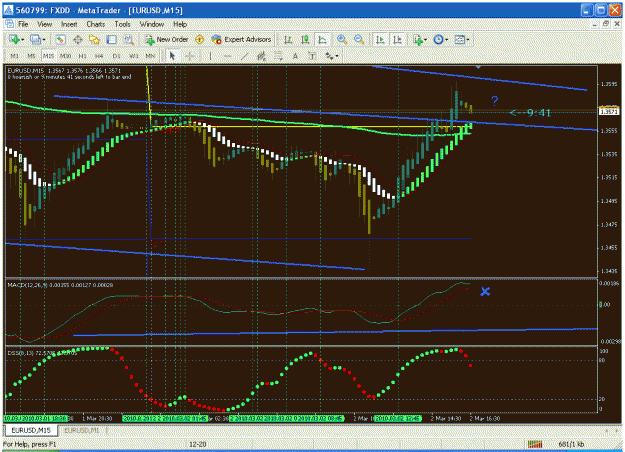This screenshot has width=625, height=452.
Task: Click the blue X mark in MACD window
Action: [x=485, y=292]
